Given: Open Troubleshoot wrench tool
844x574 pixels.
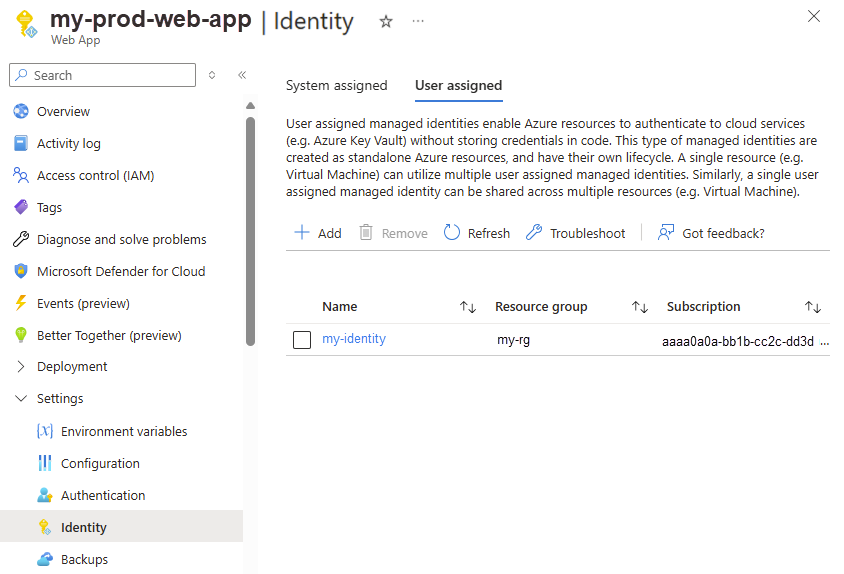Looking at the screenshot, I should 534,233.
